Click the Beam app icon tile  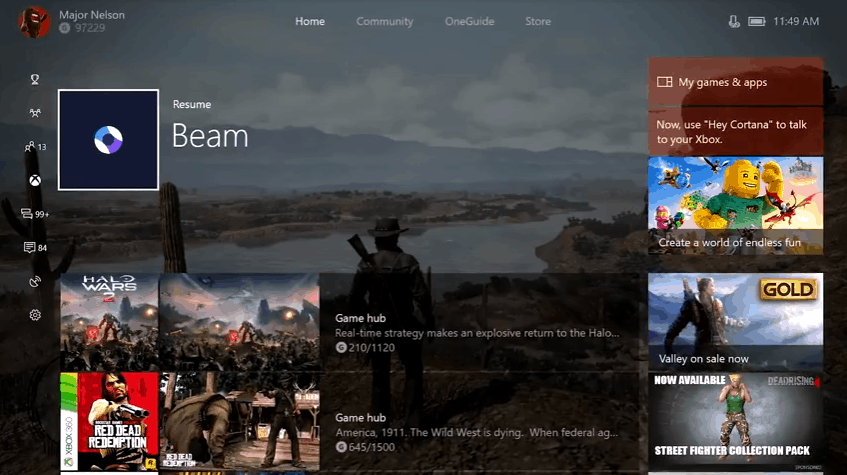pyautogui.click(x=109, y=140)
